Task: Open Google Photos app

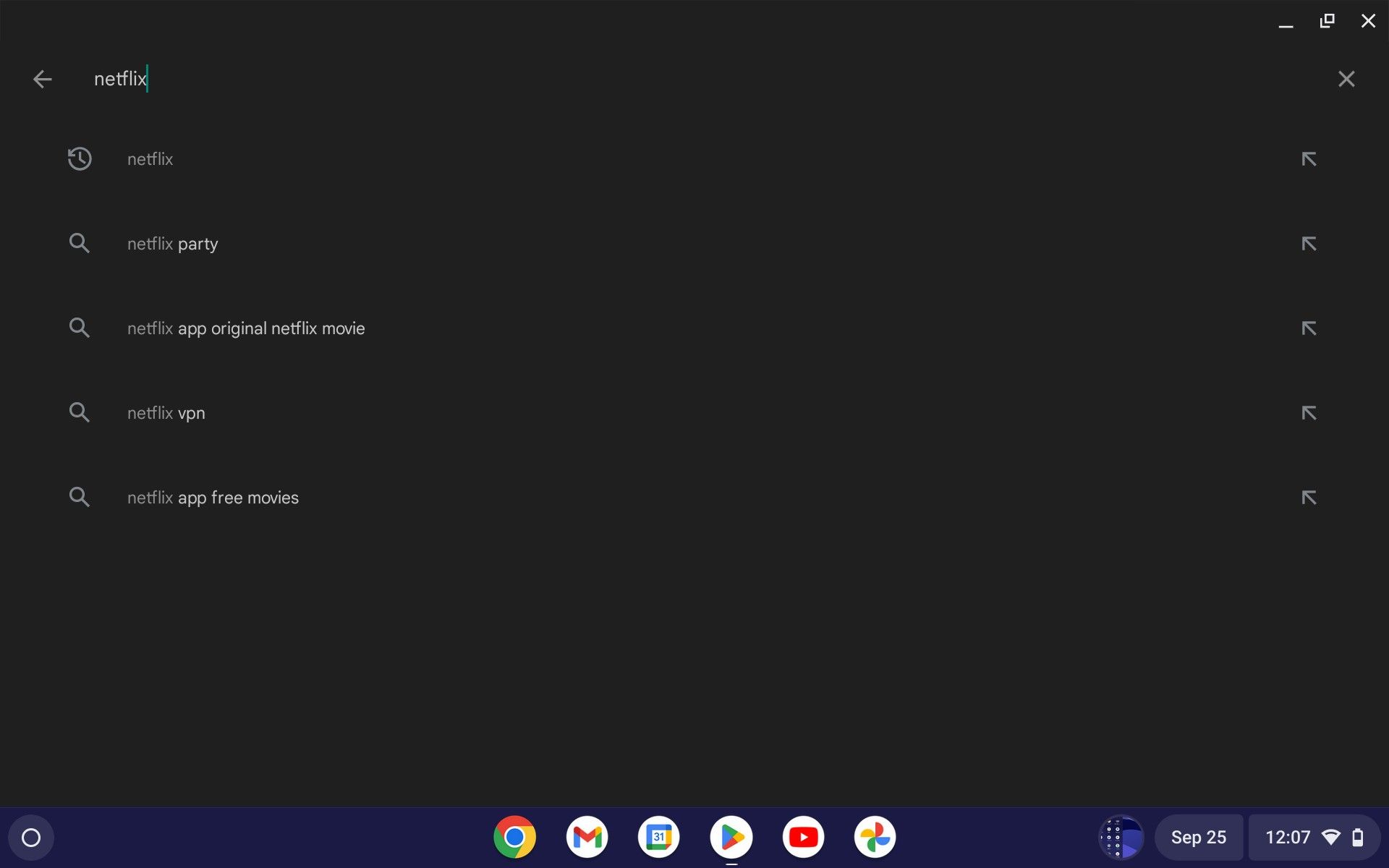Action: [x=875, y=837]
